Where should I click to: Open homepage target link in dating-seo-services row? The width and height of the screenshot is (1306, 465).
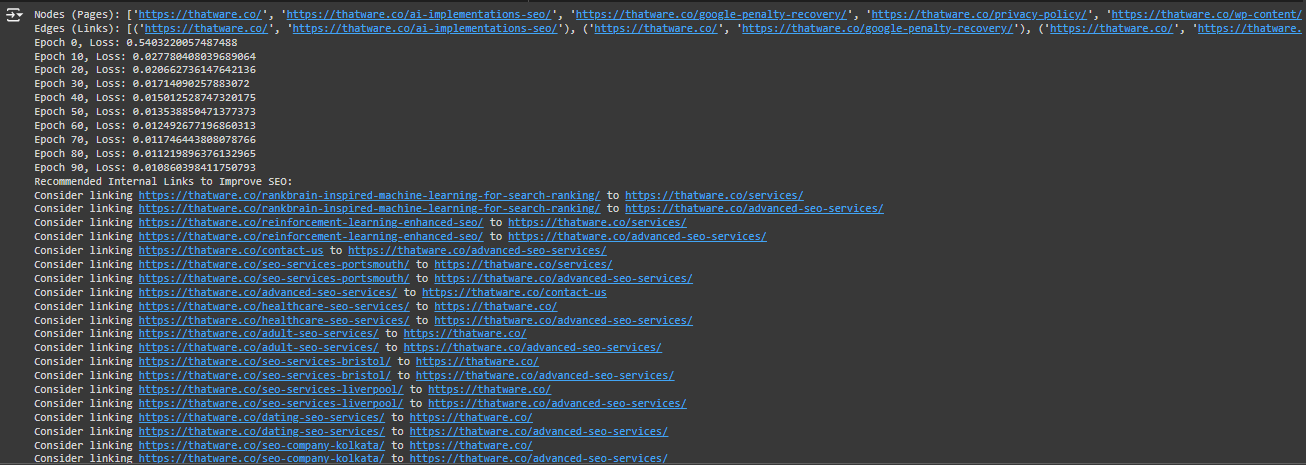471,417
